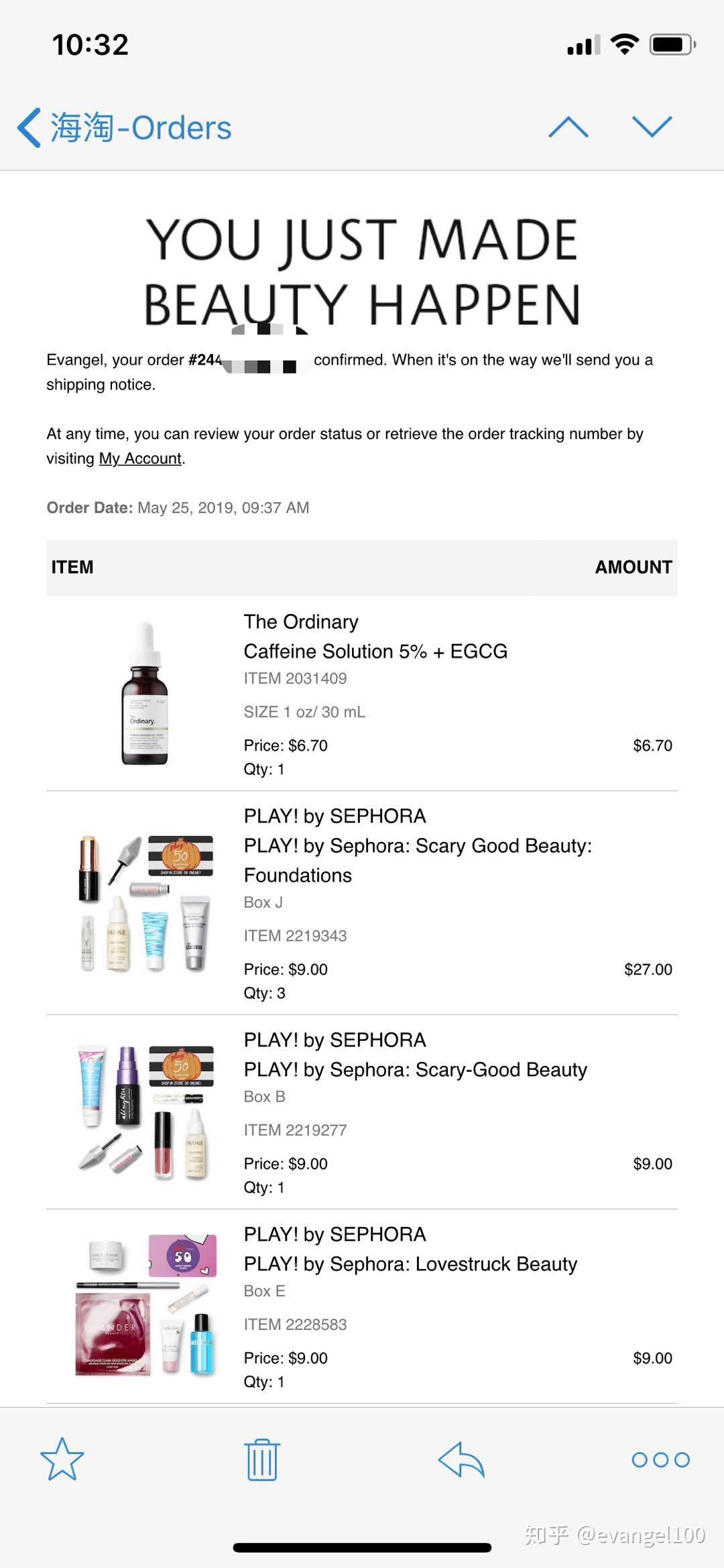The image size is (724, 1568).
Task: Go to previous email with up arrow
Action: pyautogui.click(x=568, y=127)
